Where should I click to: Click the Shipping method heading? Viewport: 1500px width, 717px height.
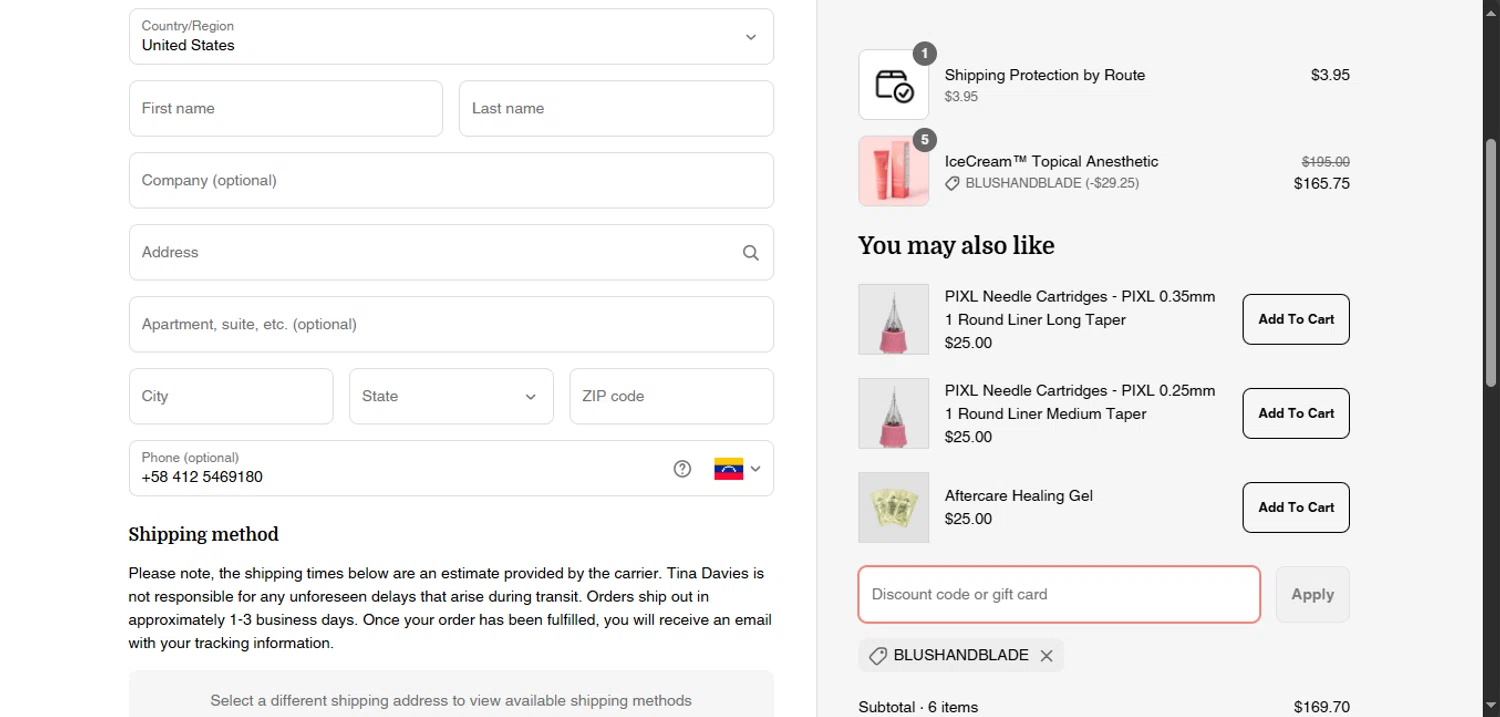click(203, 534)
